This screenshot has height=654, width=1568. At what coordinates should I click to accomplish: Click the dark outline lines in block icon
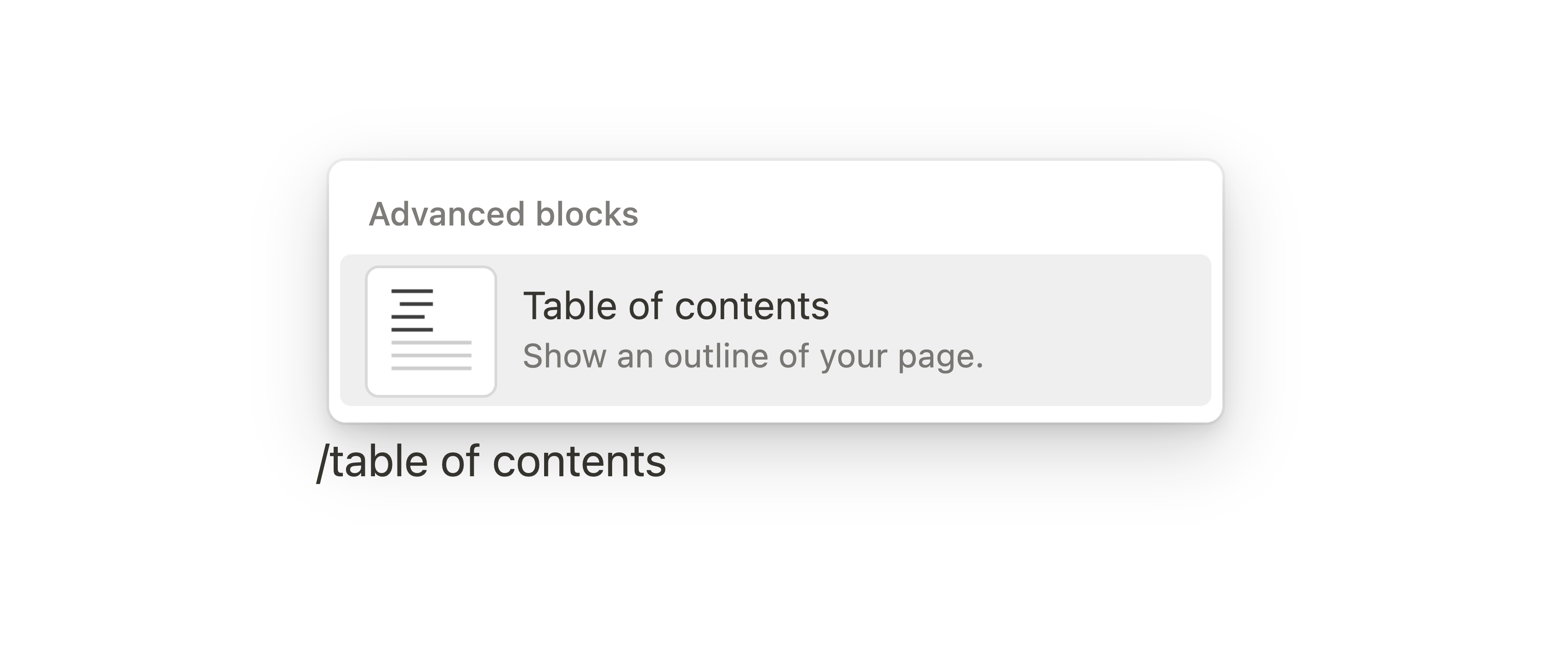click(x=412, y=310)
